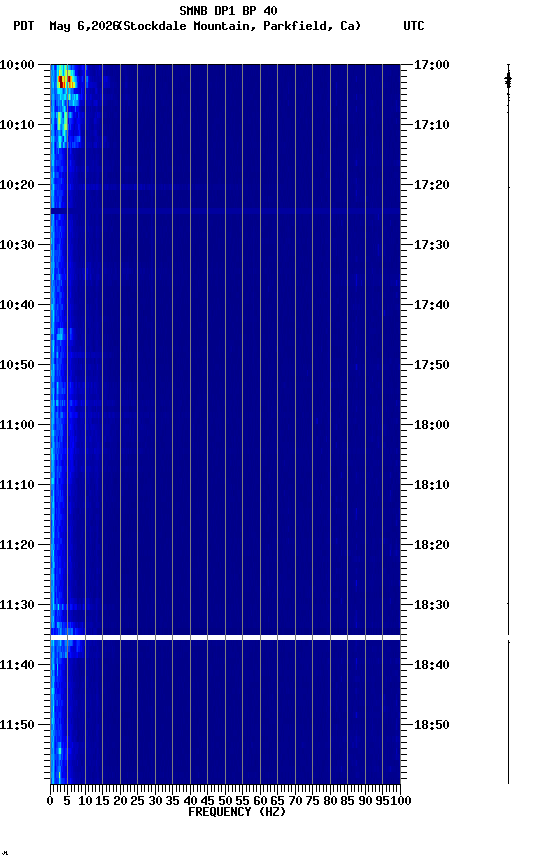
Task: Click the '11:00' PDT time label
Action: (x=17, y=425)
